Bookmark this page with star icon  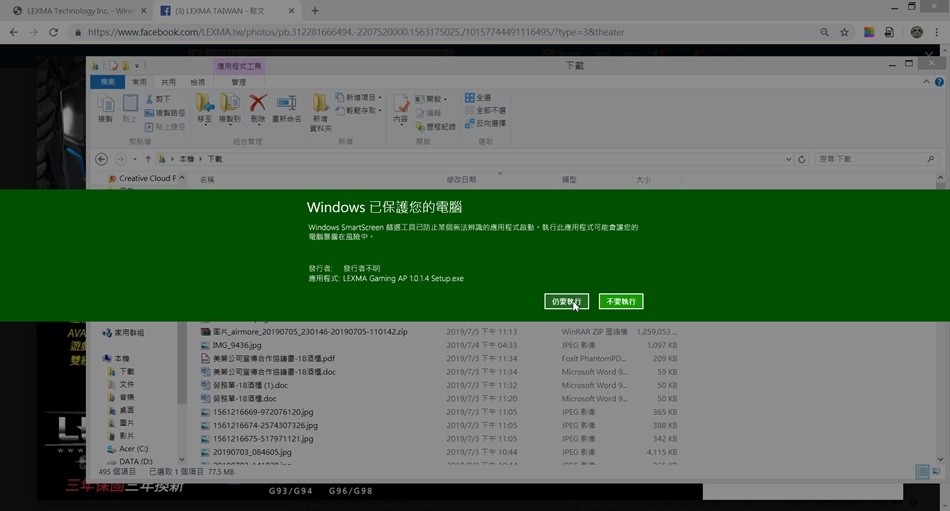pyautogui.click(x=844, y=32)
